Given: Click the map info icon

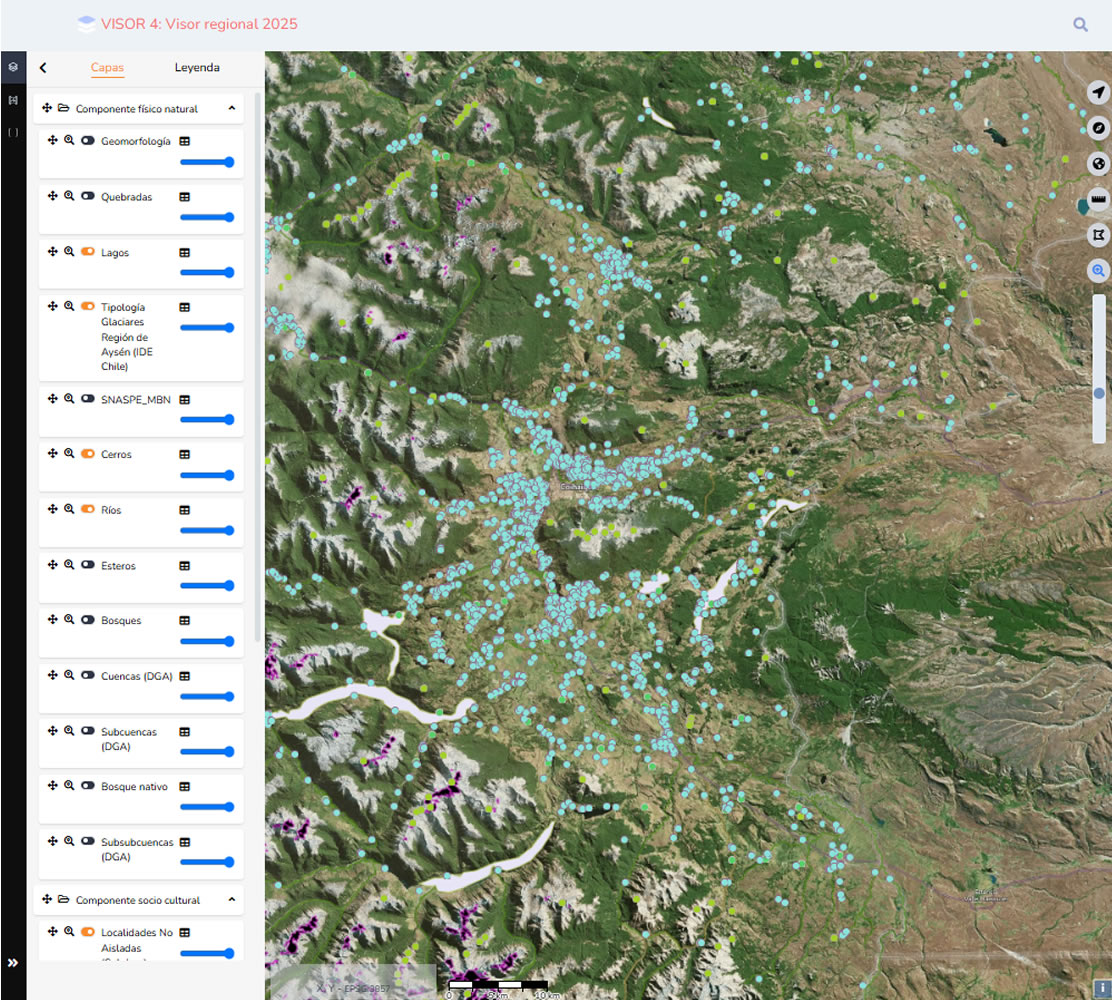Looking at the screenshot, I should coord(1099,987).
